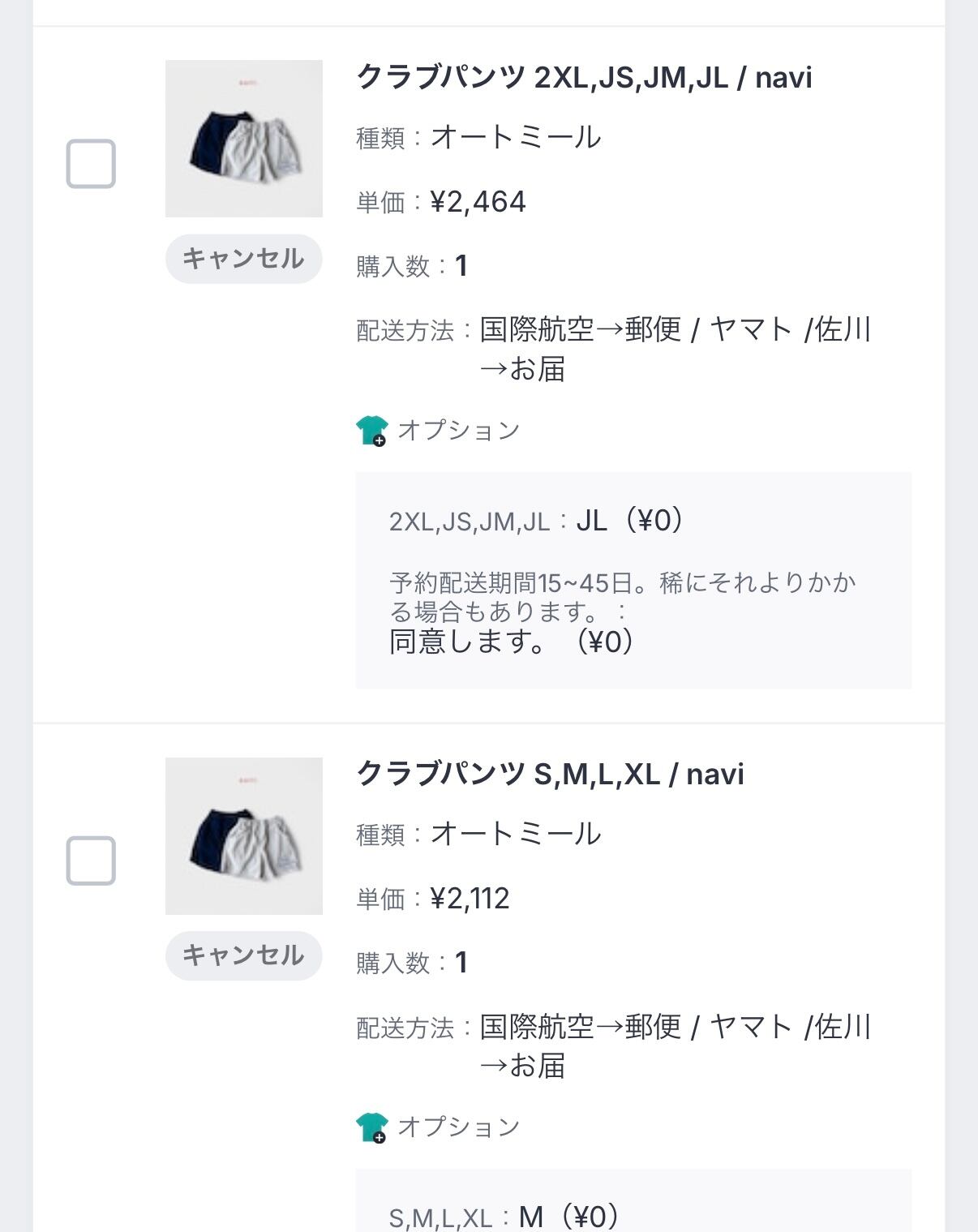This screenshot has height=1232, width=978.
Task: Cancel the S,M,L,XL club pants item
Action: (243, 955)
